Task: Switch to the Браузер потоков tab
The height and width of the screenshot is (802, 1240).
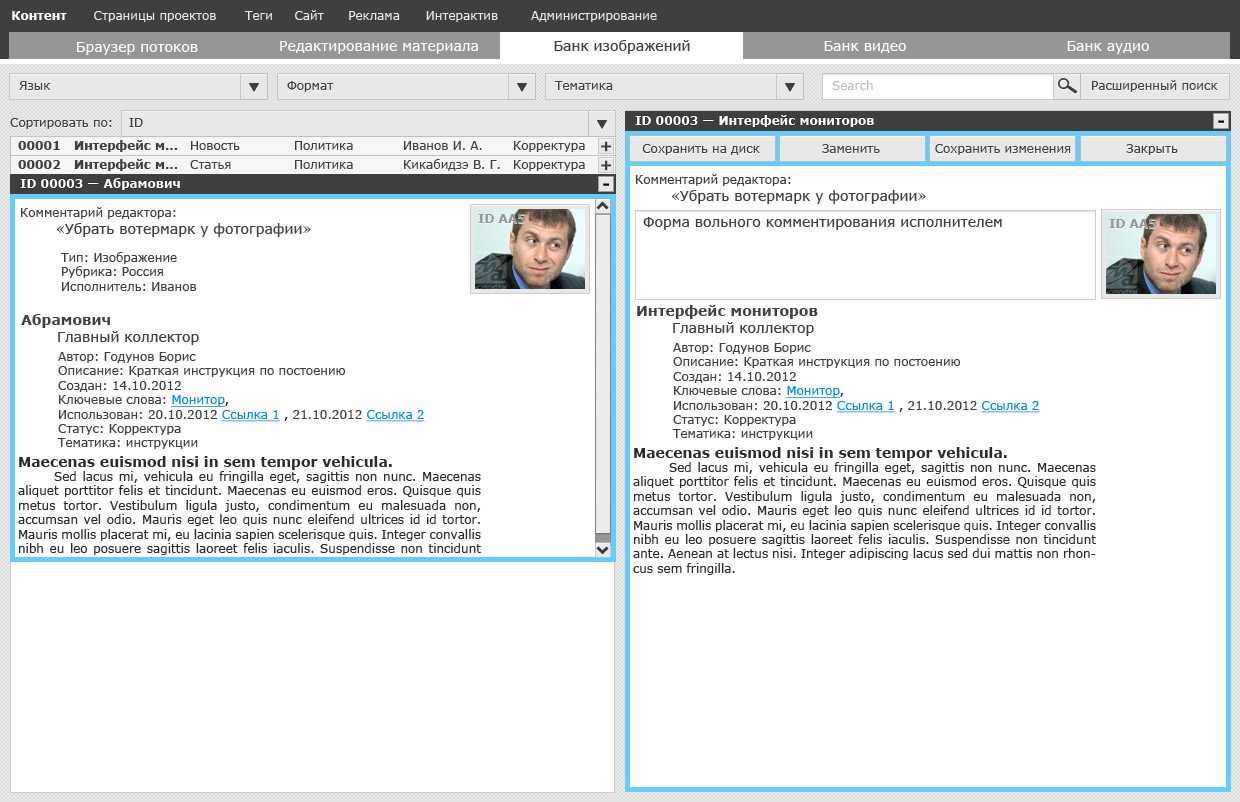Action: 137,46
